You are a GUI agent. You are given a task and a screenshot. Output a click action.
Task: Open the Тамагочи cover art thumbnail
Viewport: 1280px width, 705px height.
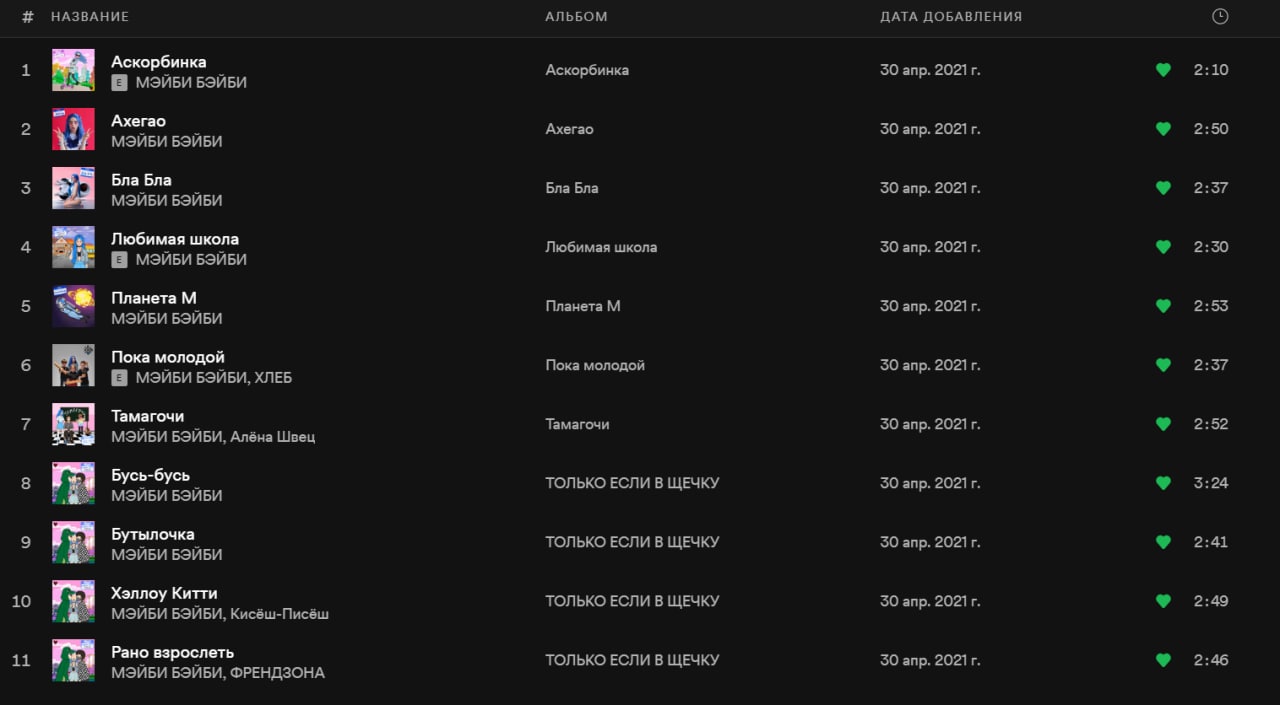[73, 424]
